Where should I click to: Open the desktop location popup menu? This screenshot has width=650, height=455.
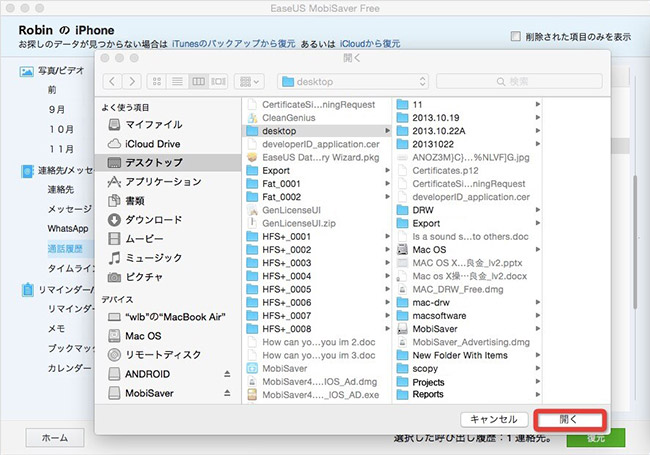pos(353,82)
